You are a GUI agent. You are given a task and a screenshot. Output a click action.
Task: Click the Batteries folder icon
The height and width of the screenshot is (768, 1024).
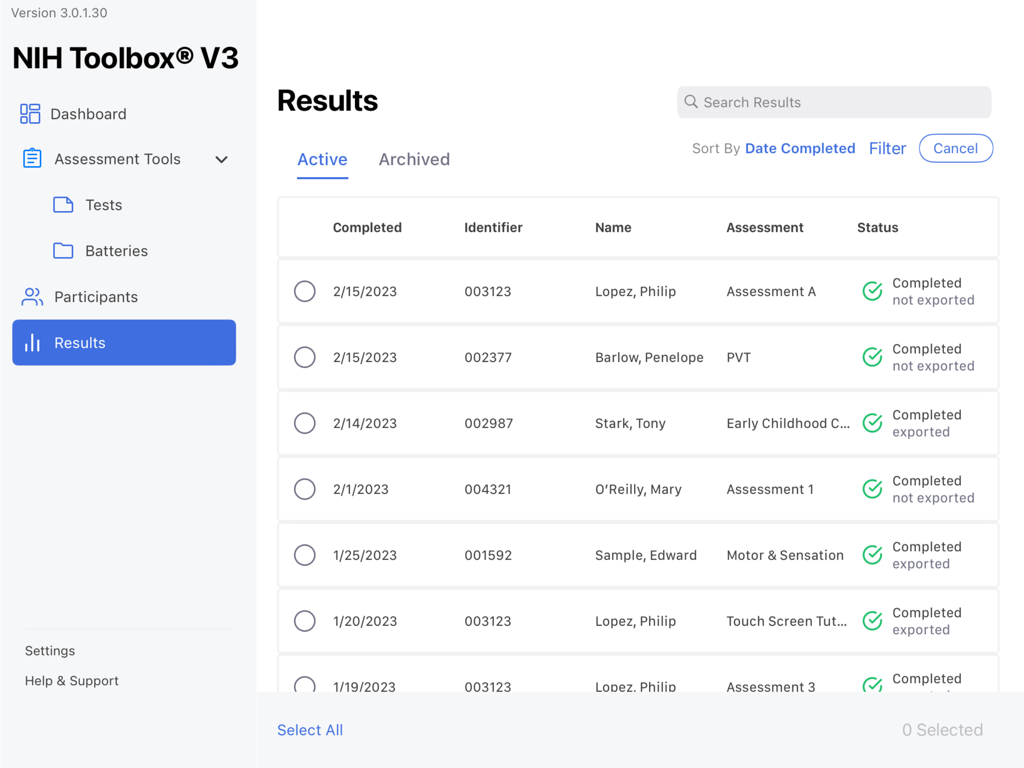63,251
